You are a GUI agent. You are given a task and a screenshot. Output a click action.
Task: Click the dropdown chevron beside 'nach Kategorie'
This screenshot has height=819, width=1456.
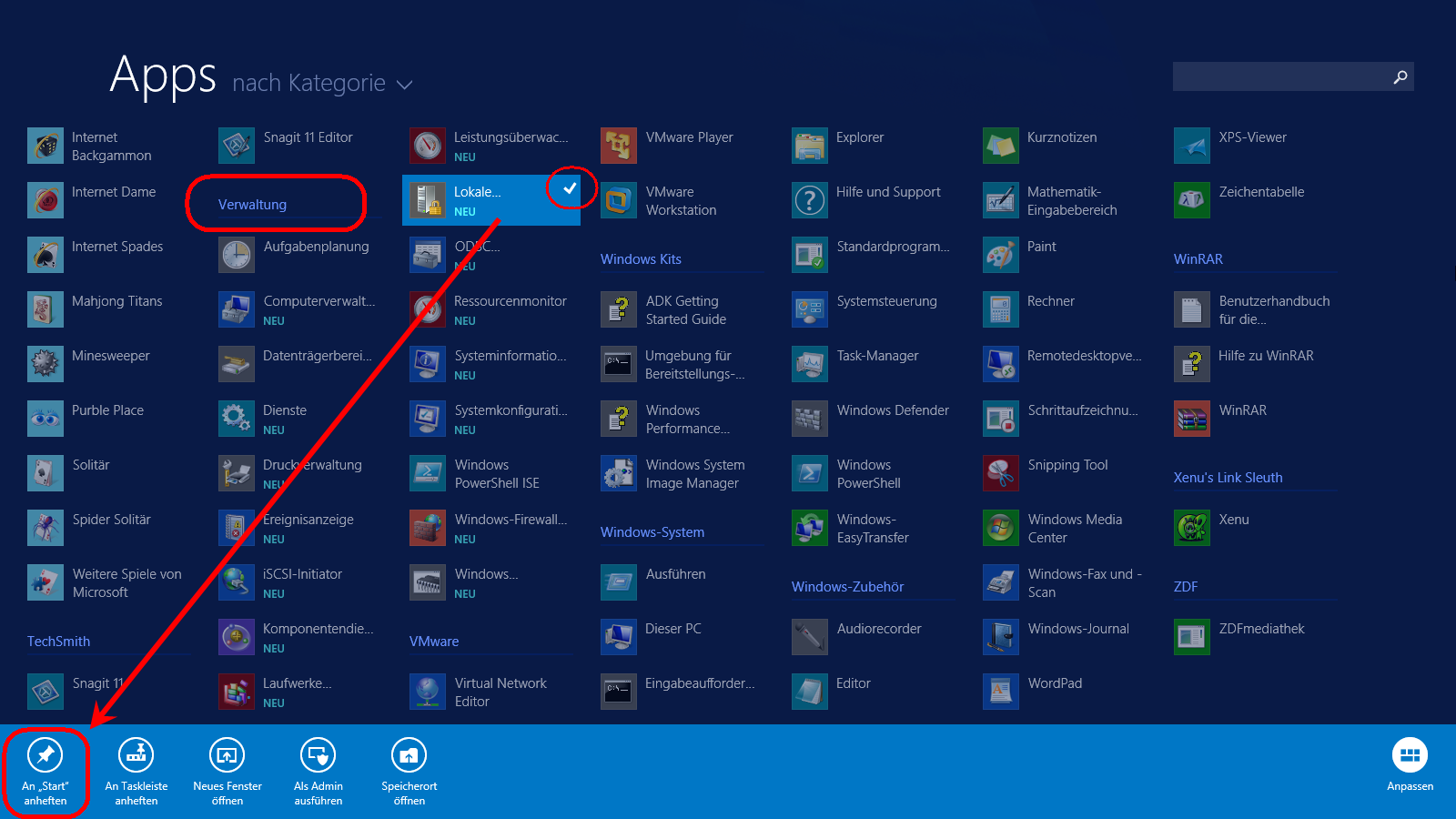coord(405,85)
